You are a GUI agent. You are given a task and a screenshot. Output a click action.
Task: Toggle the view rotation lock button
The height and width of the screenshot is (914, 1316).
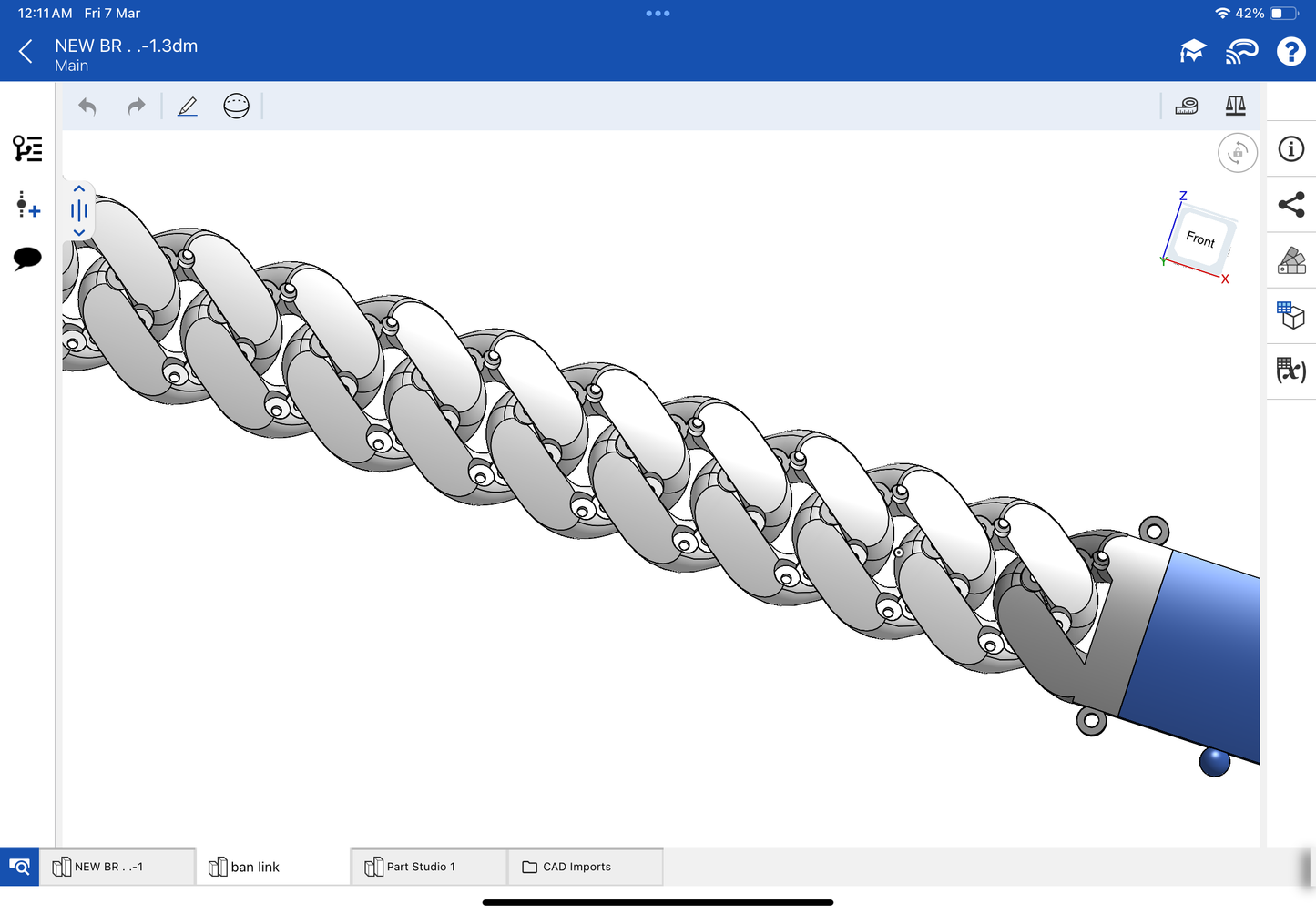point(1237,153)
